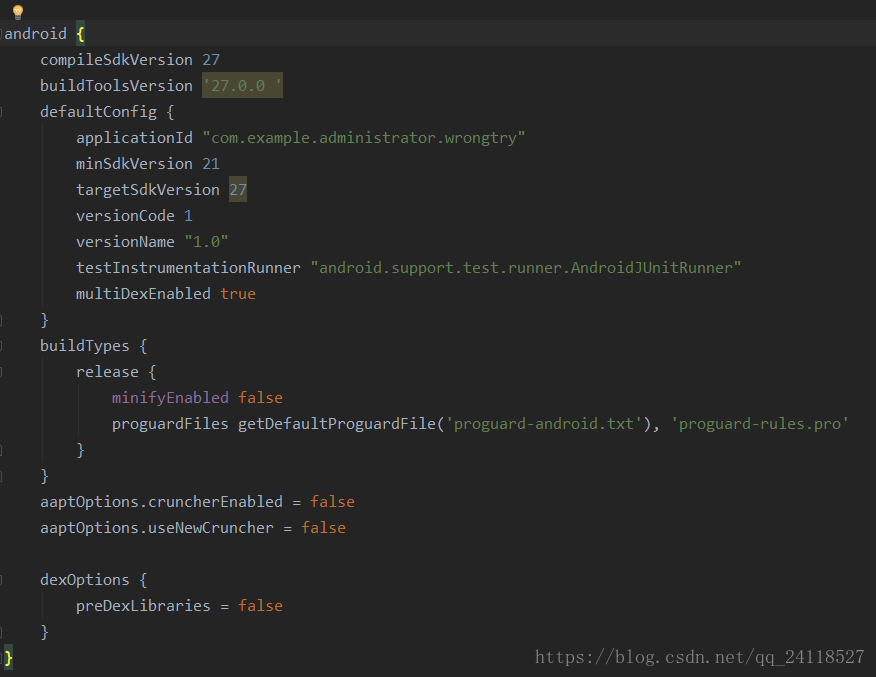The width and height of the screenshot is (876, 677).
Task: Click the targetSdkVersion keyword
Action: (x=148, y=190)
